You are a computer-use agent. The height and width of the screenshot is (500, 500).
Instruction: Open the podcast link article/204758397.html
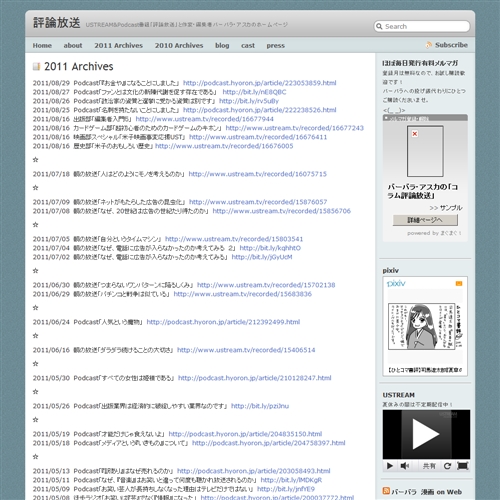coord(269,443)
